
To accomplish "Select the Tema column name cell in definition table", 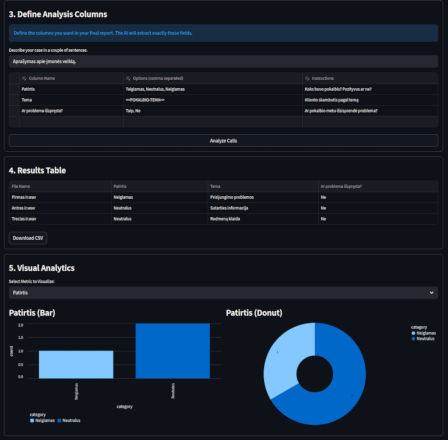I will click(71, 100).
